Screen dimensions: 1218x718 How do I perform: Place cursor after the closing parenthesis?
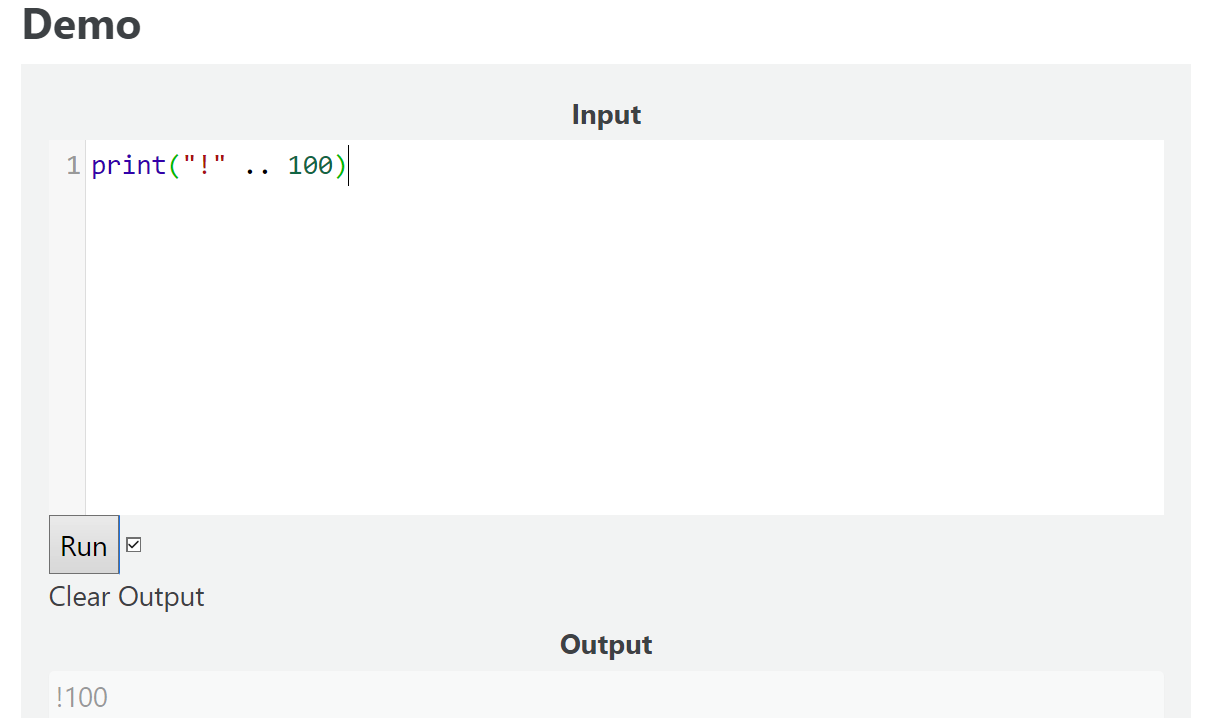[x=348, y=166]
